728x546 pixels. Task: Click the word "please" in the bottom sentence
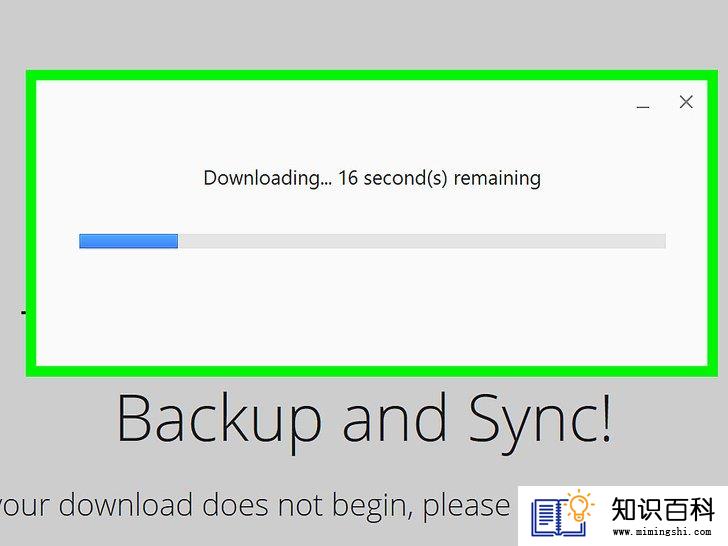coord(466,508)
